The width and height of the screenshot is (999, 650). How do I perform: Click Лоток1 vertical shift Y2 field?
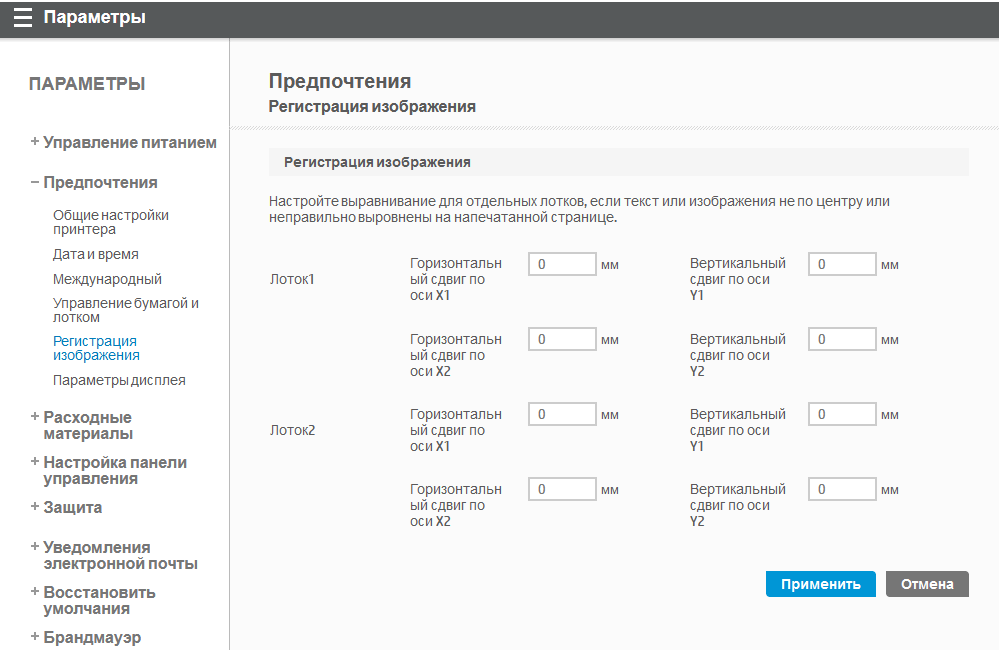tap(842, 340)
